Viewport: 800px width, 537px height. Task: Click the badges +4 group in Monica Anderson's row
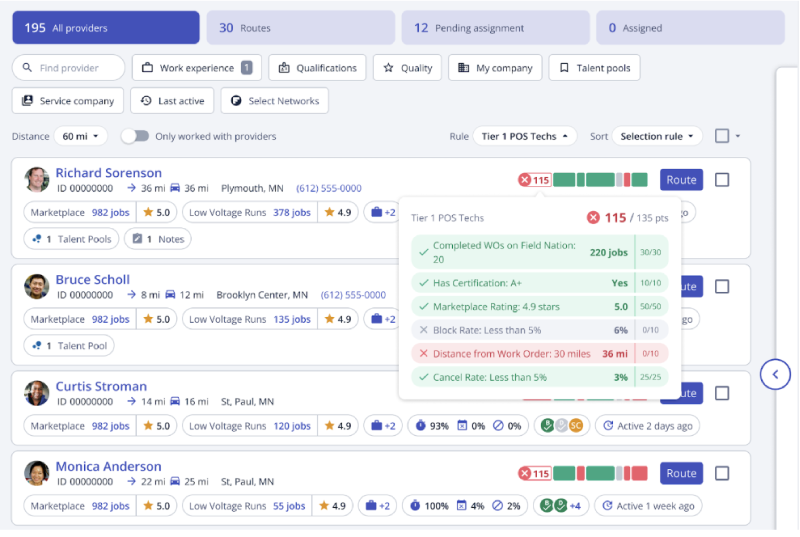[x=561, y=506]
